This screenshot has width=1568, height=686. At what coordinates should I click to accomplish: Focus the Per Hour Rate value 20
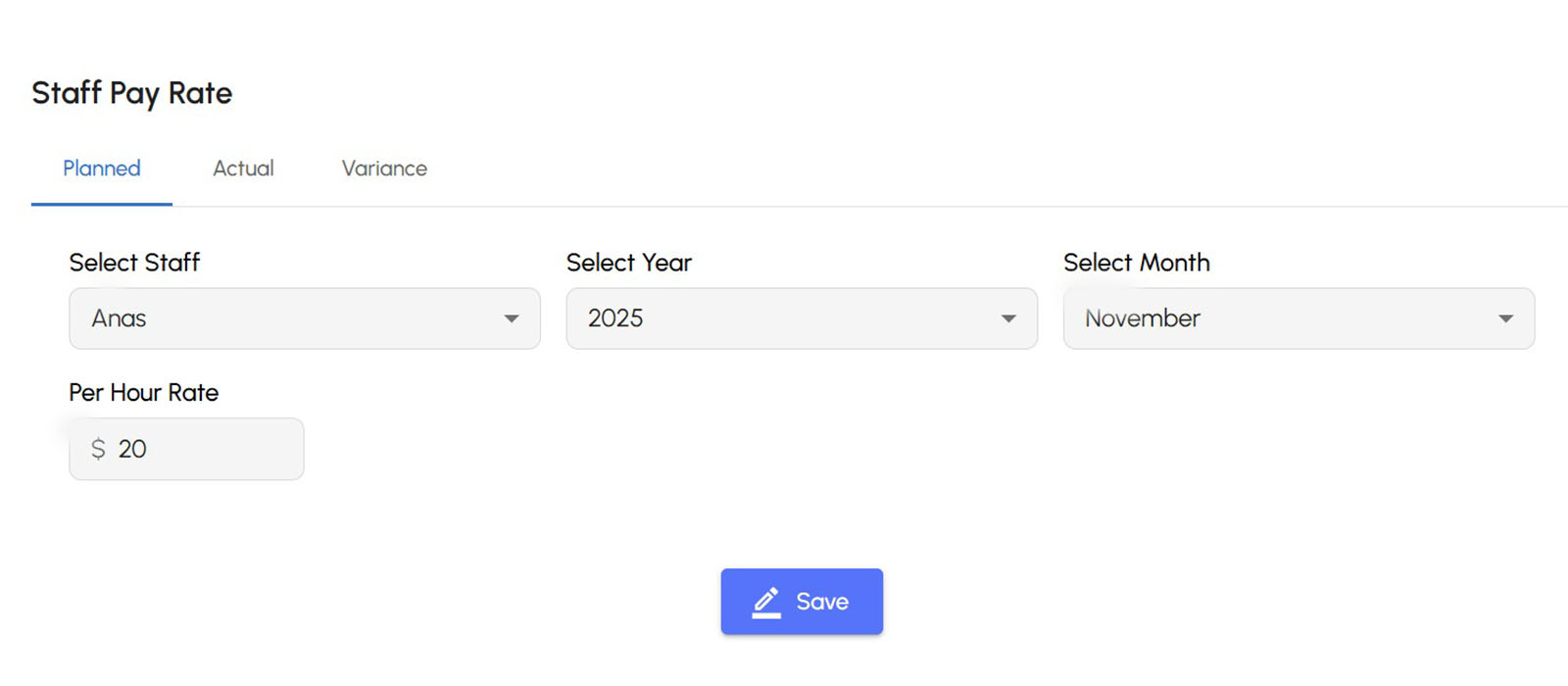click(132, 449)
